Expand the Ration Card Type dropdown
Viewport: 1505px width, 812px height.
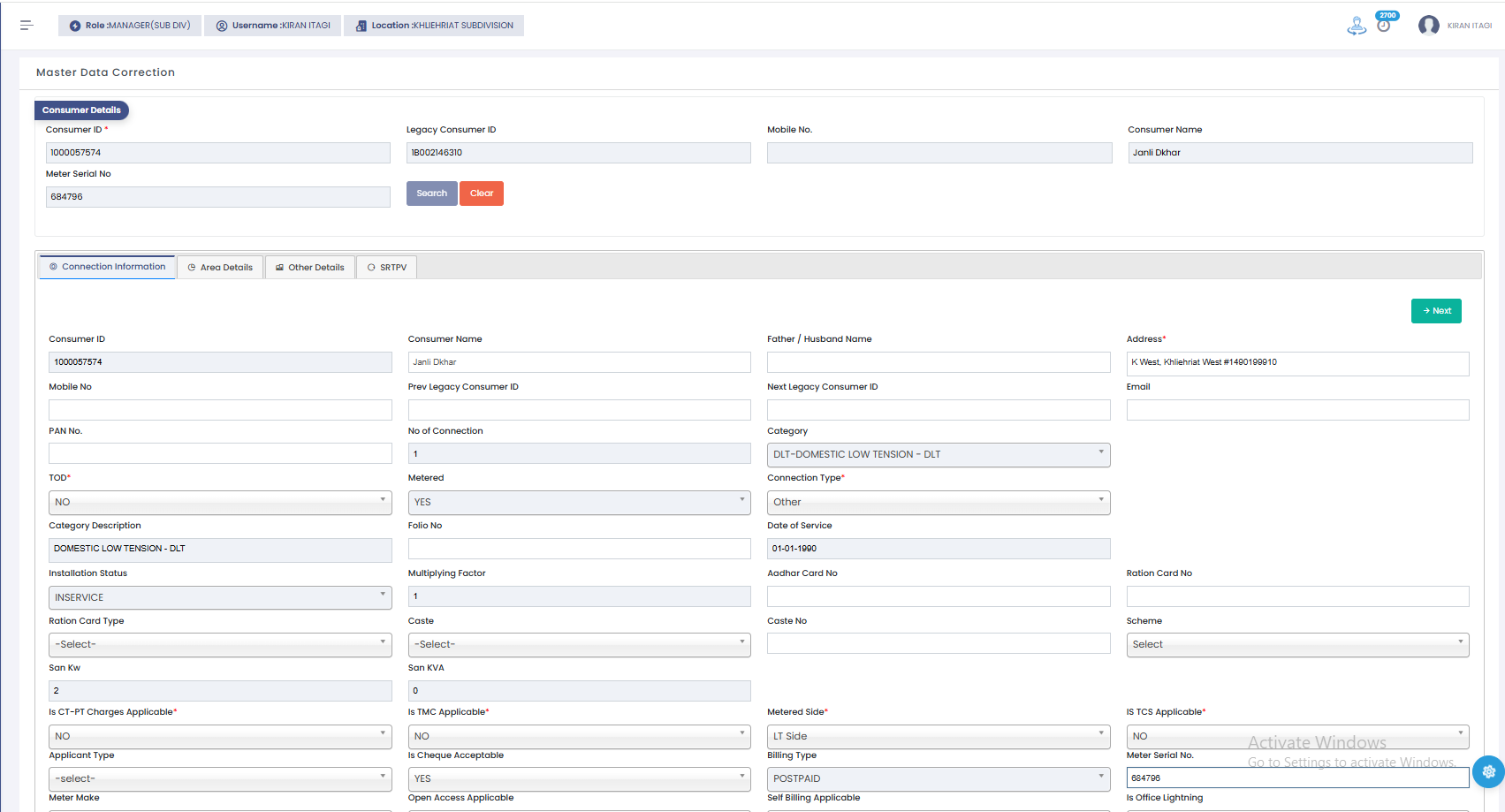pyautogui.click(x=220, y=644)
